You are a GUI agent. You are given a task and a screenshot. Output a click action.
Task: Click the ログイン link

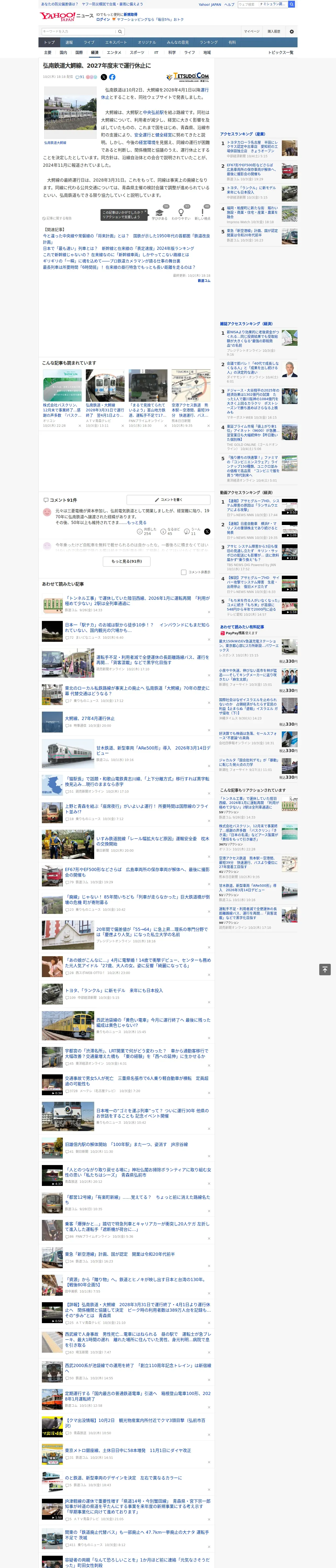pyautogui.click(x=103, y=20)
